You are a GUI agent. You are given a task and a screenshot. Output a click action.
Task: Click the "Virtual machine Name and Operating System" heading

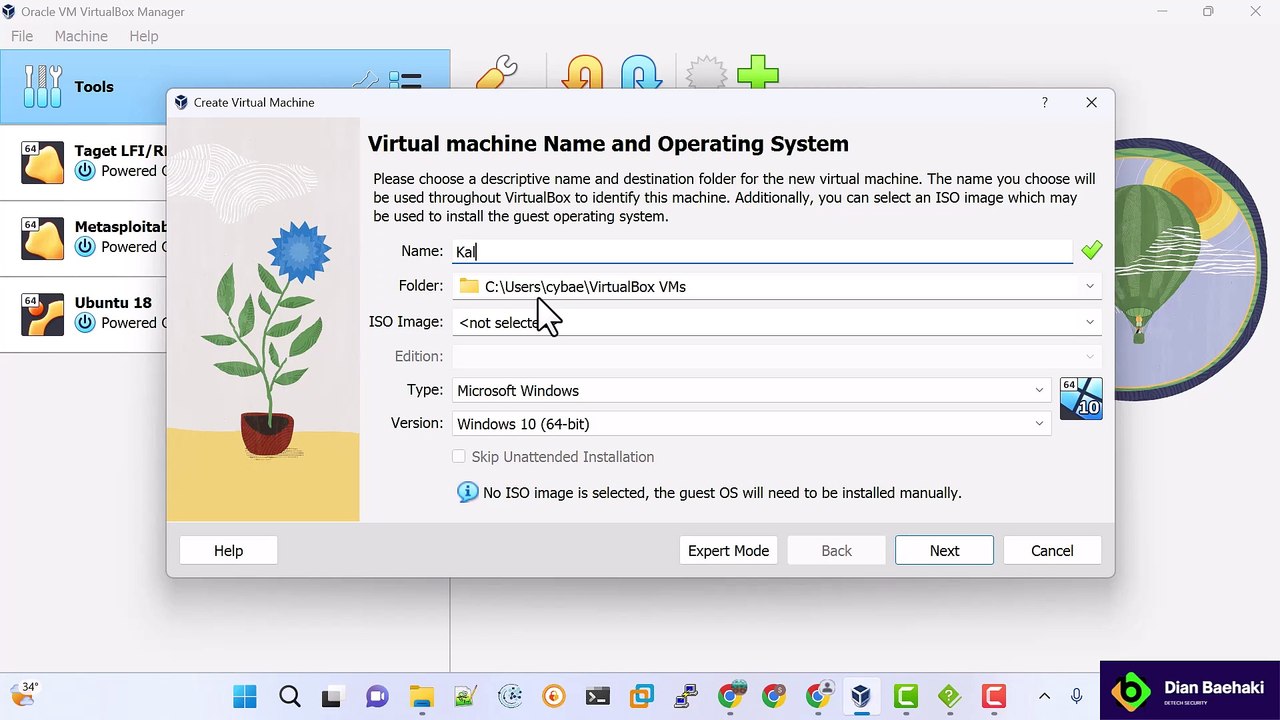pyautogui.click(x=608, y=144)
